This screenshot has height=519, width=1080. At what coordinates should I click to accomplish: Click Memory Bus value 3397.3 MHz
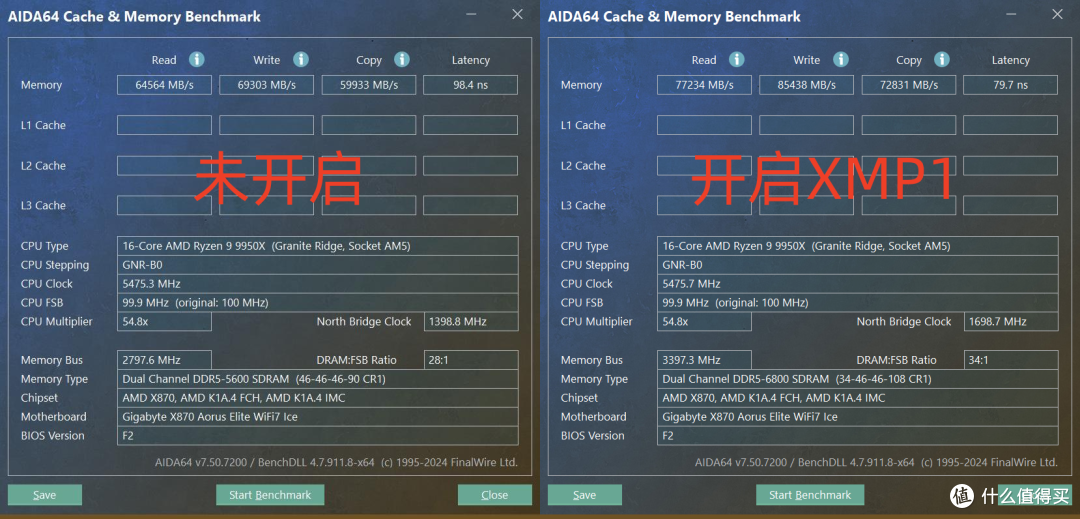[704, 360]
